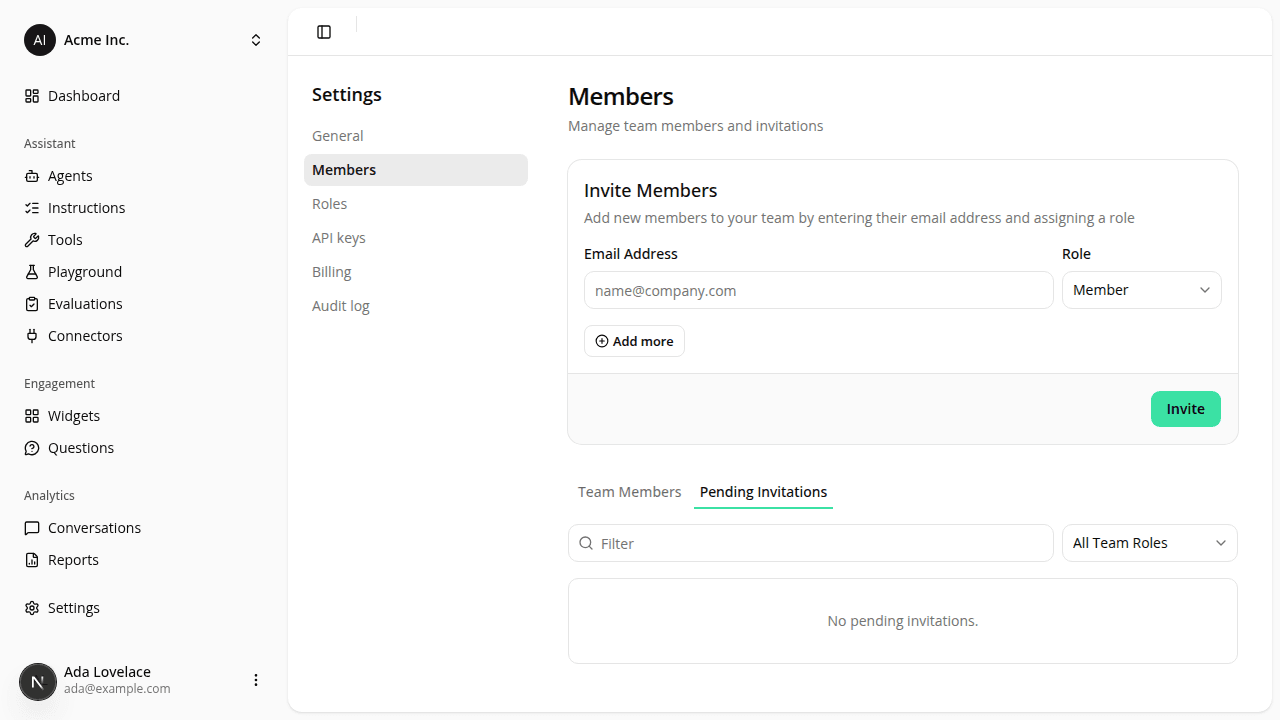The image size is (1280, 720).
Task: Click the Dashboard grid icon
Action: [32, 96]
